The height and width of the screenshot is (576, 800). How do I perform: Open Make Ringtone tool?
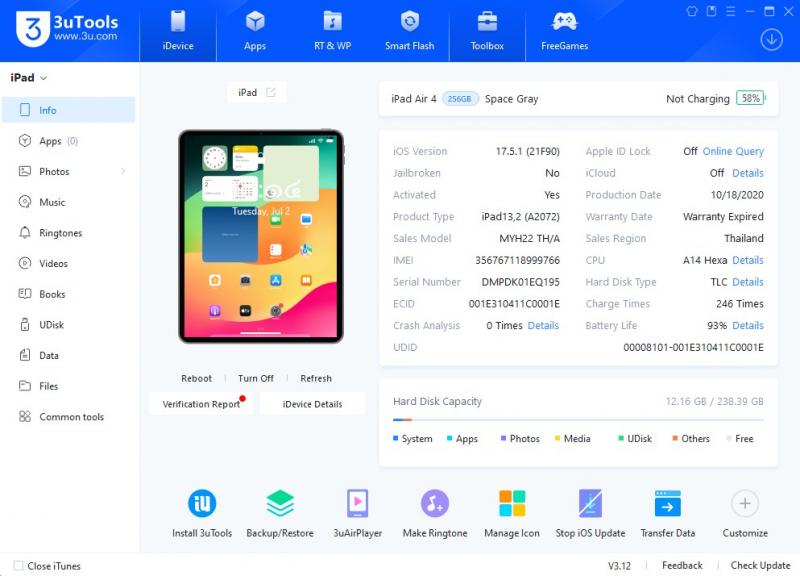(435, 513)
